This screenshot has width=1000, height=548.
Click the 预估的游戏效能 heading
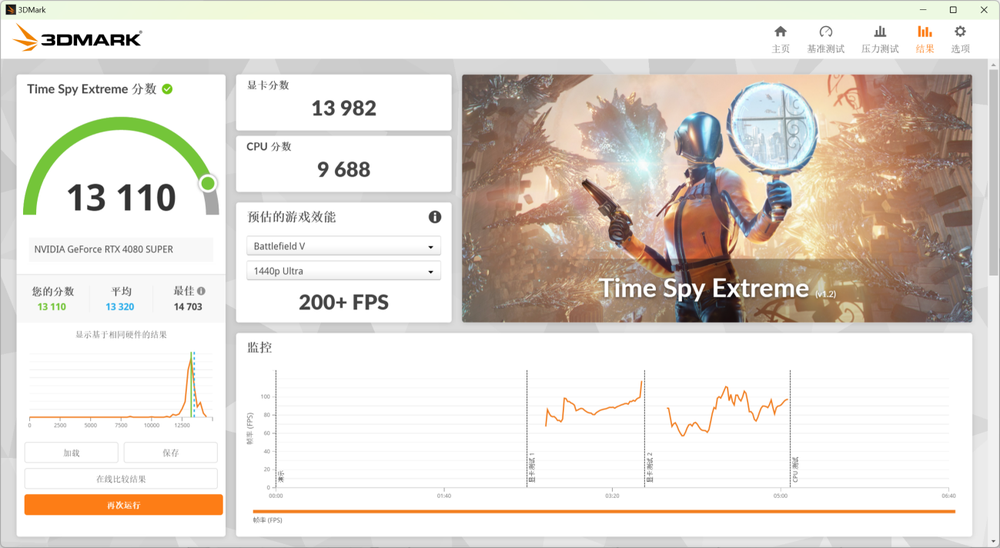click(x=291, y=217)
